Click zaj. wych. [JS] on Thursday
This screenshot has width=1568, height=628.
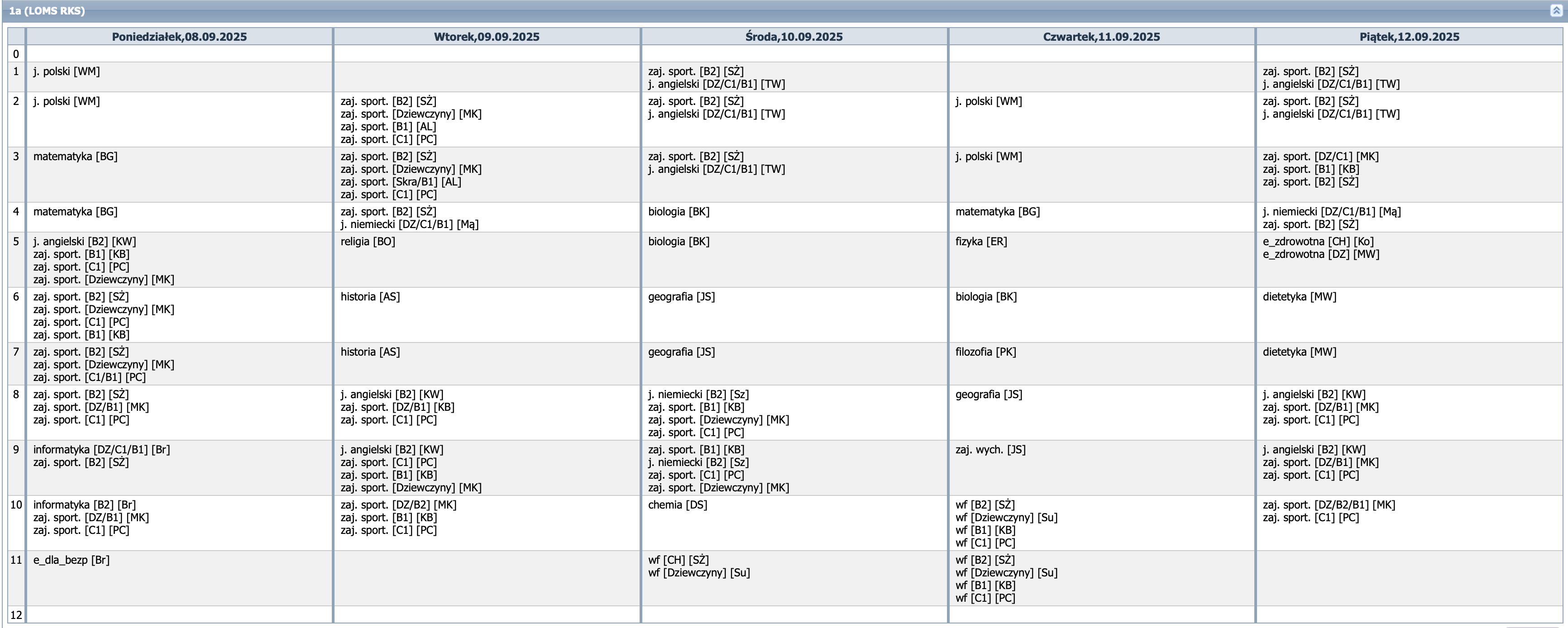990,450
